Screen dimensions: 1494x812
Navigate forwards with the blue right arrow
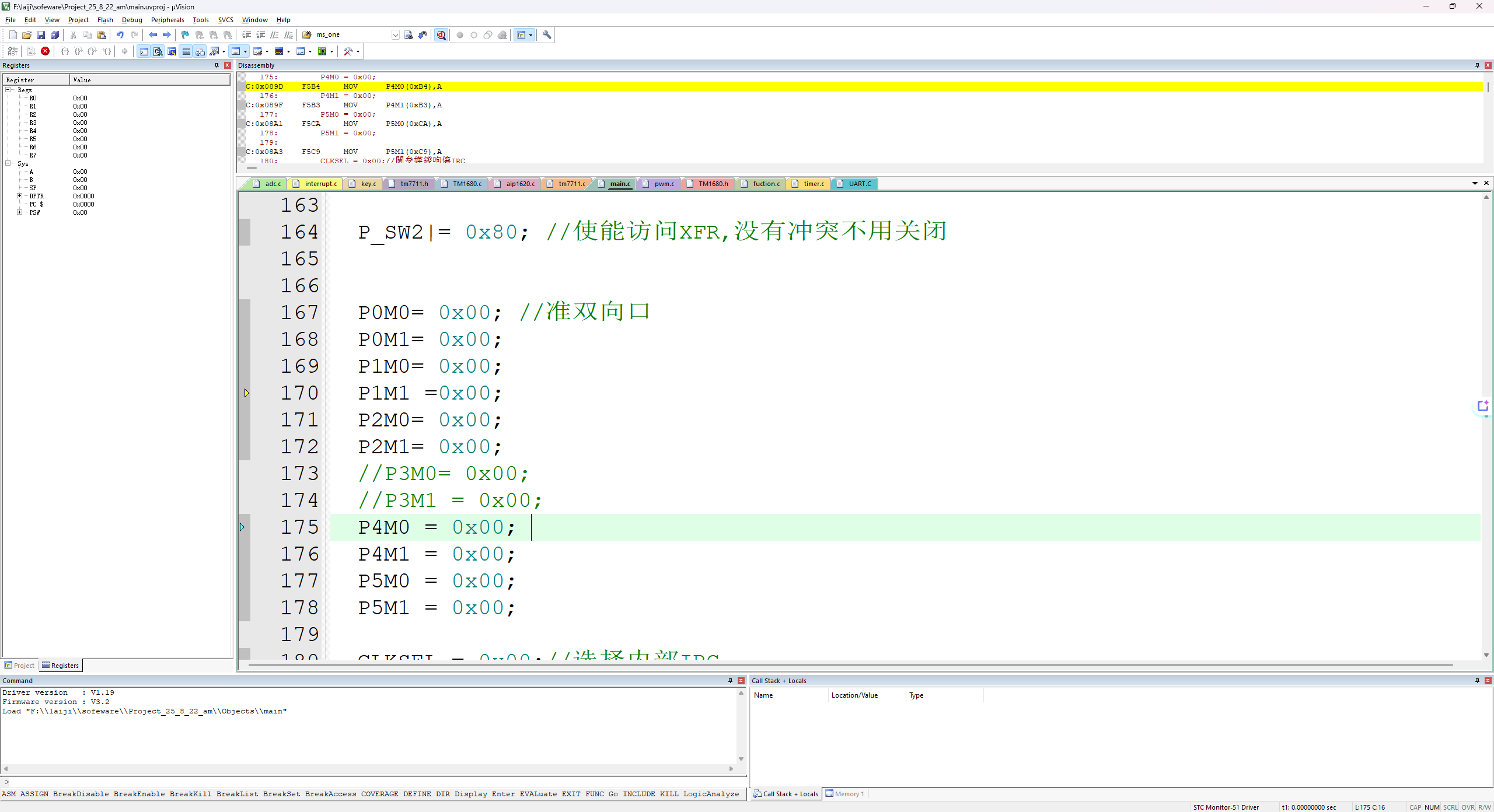pyautogui.click(x=166, y=35)
